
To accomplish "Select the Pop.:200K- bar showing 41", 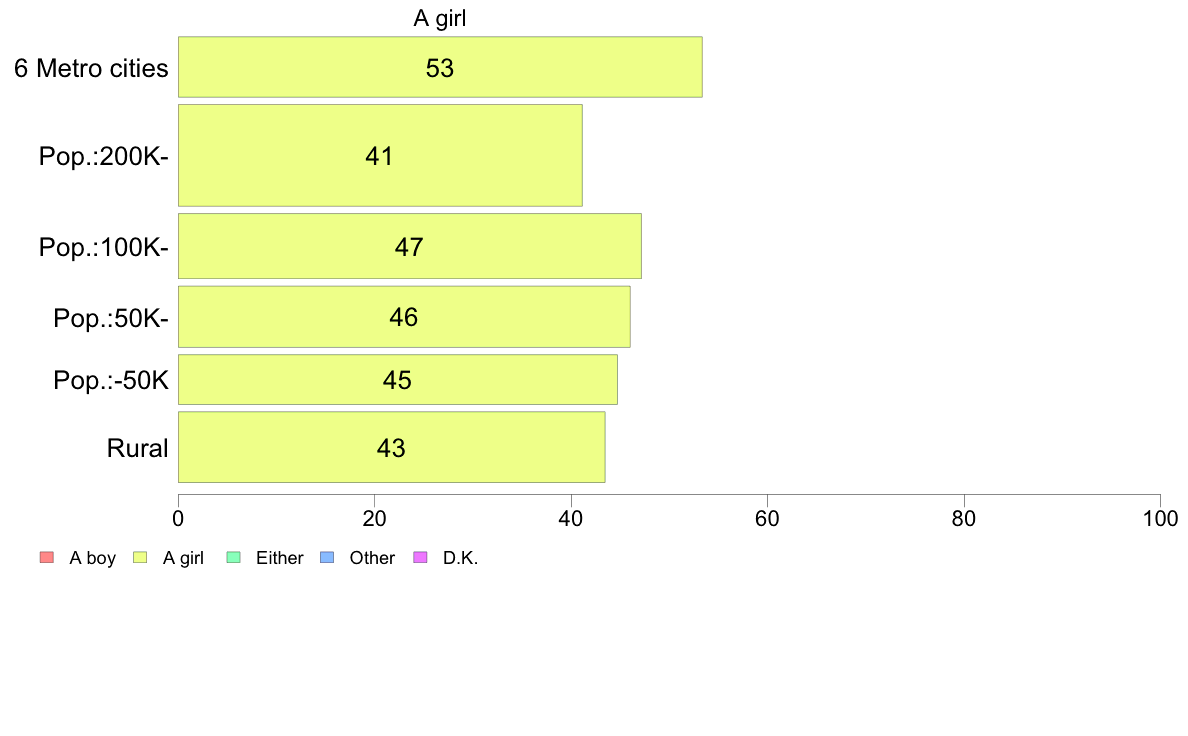I will tap(380, 155).
